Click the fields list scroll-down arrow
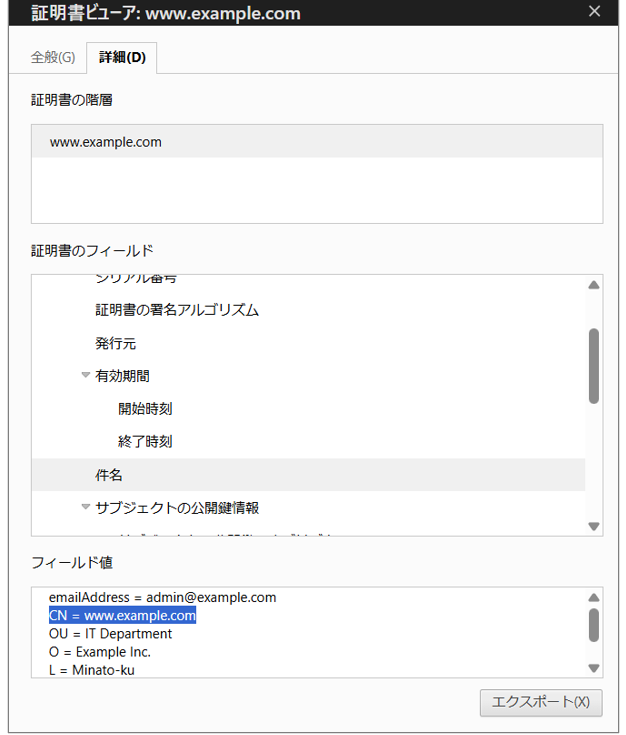 point(594,526)
